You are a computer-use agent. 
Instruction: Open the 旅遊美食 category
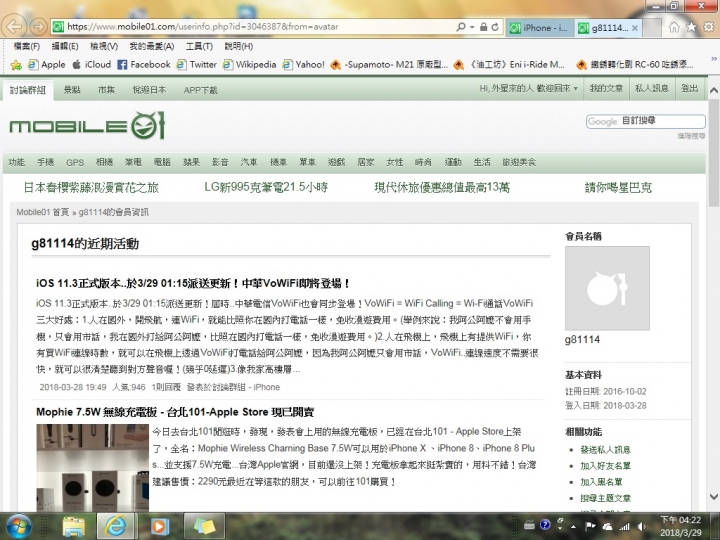pos(519,162)
